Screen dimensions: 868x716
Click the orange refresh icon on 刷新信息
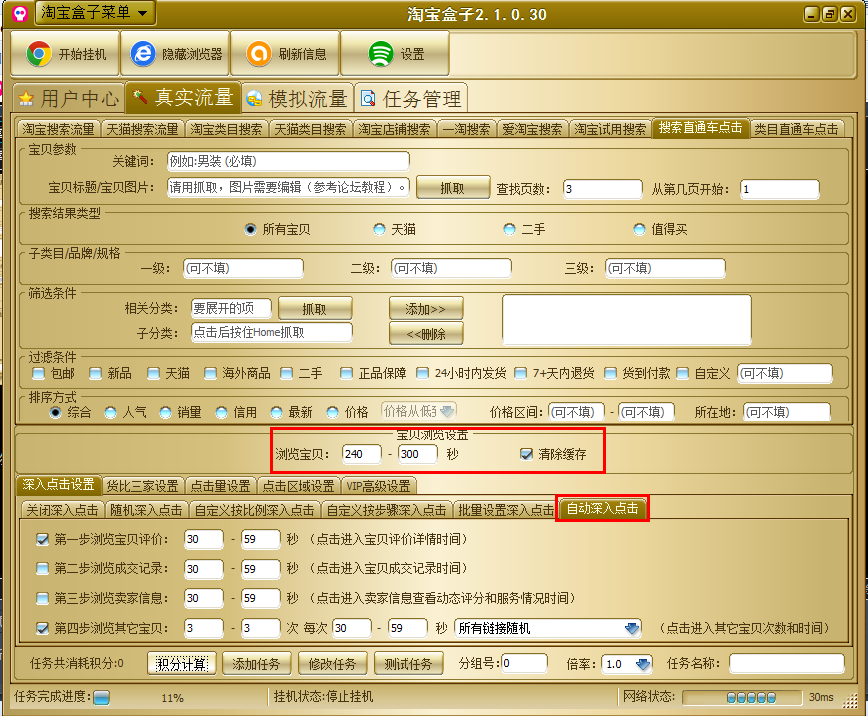259,54
